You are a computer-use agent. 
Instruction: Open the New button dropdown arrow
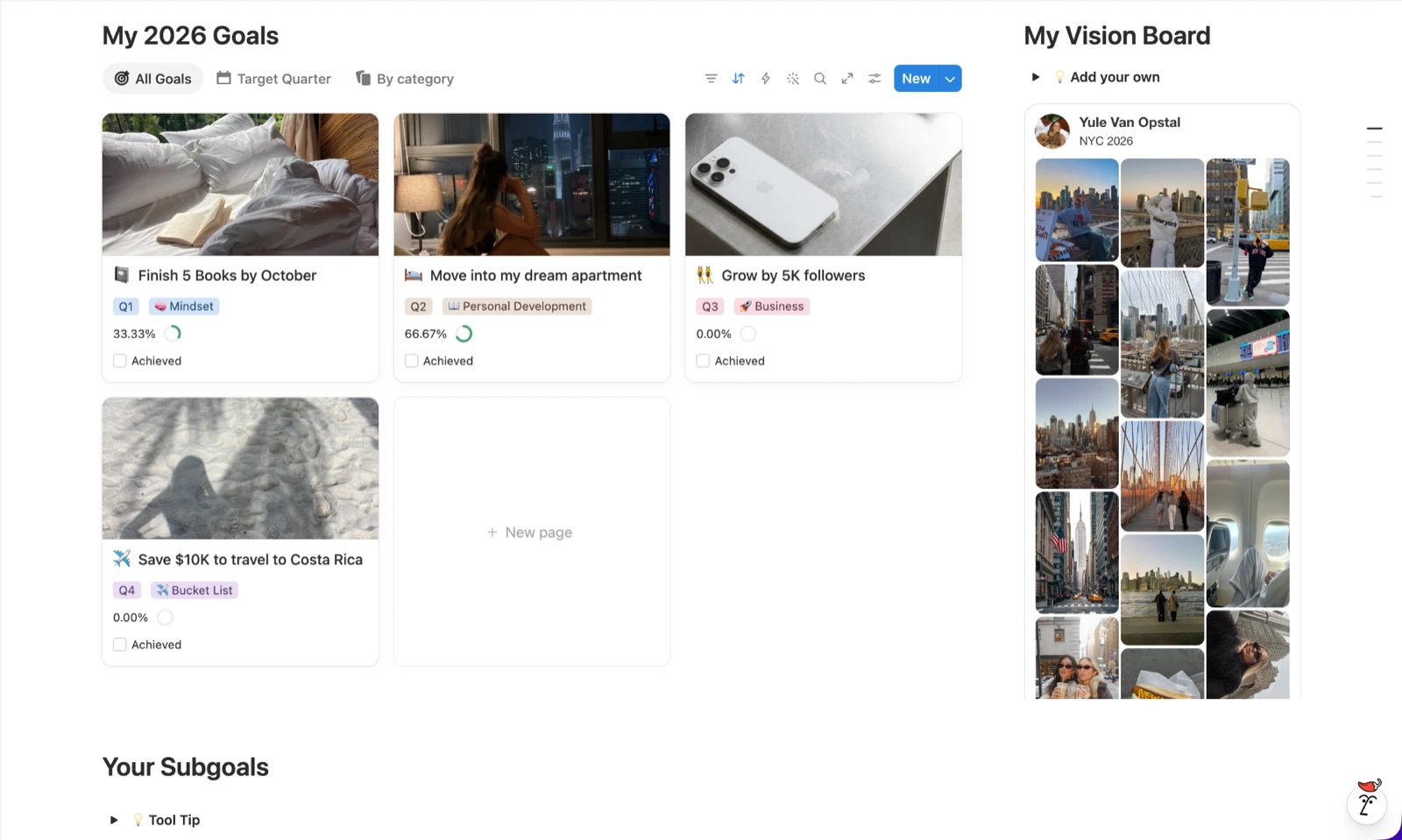point(950,79)
